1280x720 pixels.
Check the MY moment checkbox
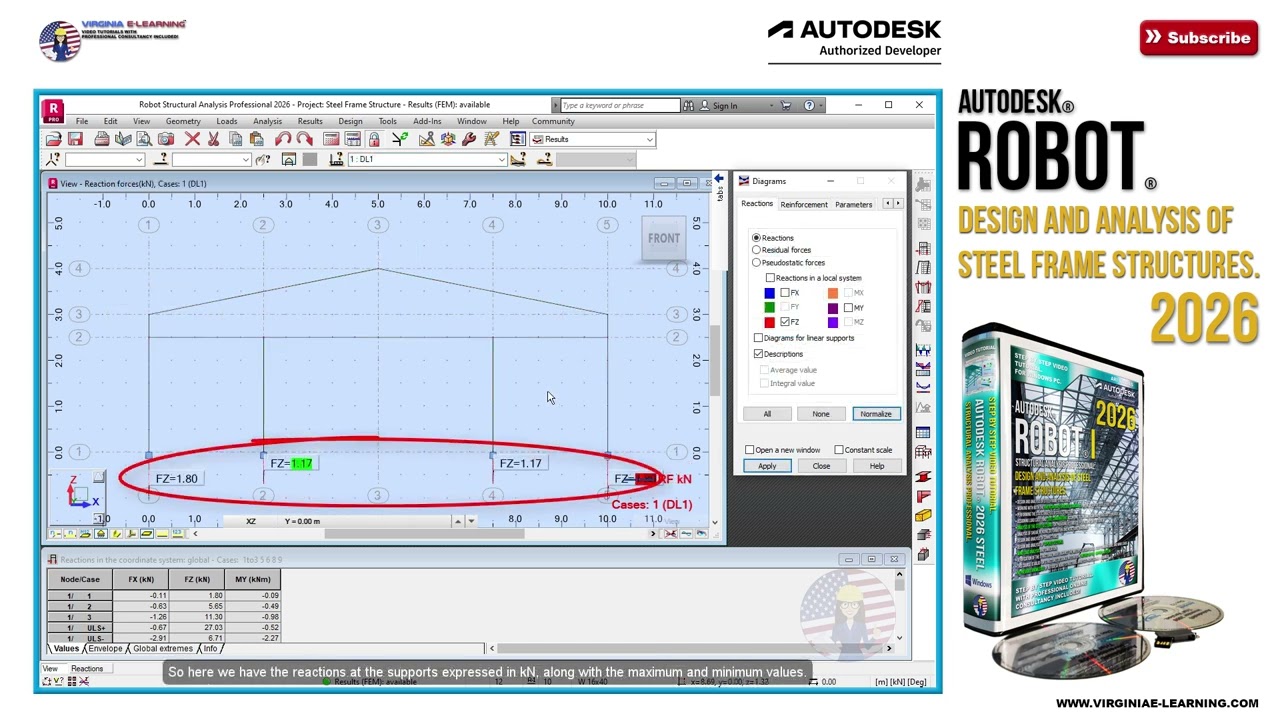848,308
